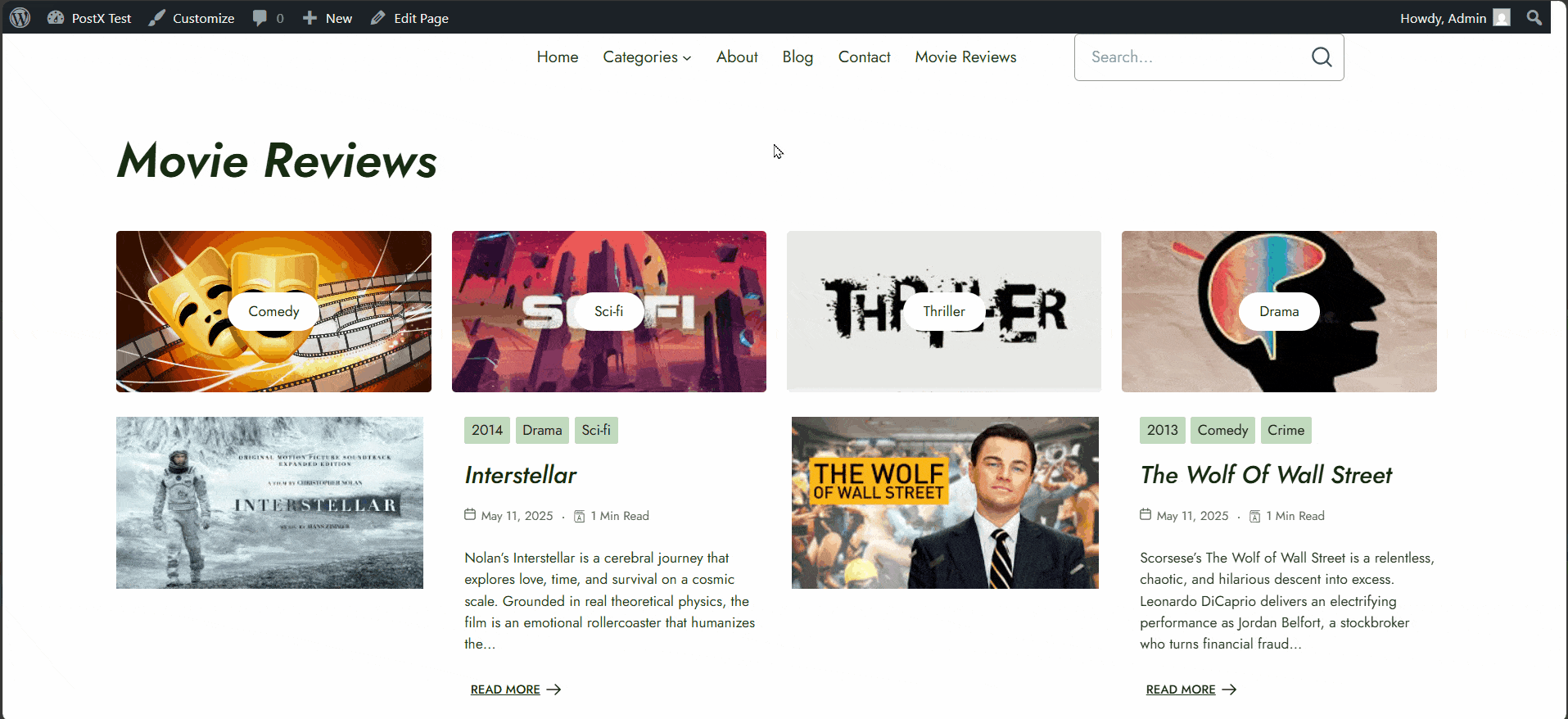Open the Interstellar poster thumbnail
The height and width of the screenshot is (719, 1568).
tap(269, 503)
